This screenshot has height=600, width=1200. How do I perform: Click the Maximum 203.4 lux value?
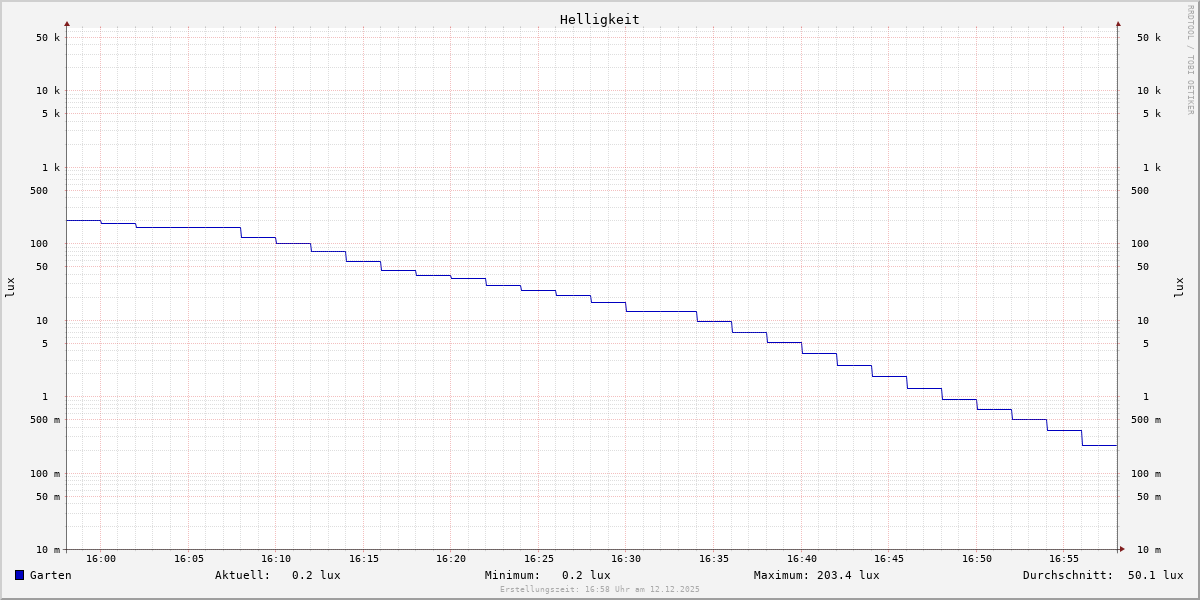point(848,575)
